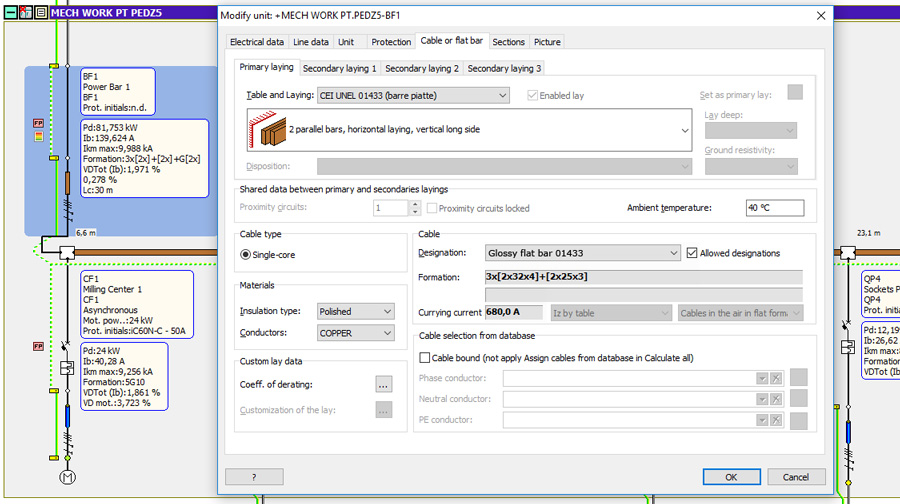Image resolution: width=900 pixels, height=504 pixels.
Task: Click the FP flag beside Milling Center
Action: pyautogui.click(x=39, y=346)
